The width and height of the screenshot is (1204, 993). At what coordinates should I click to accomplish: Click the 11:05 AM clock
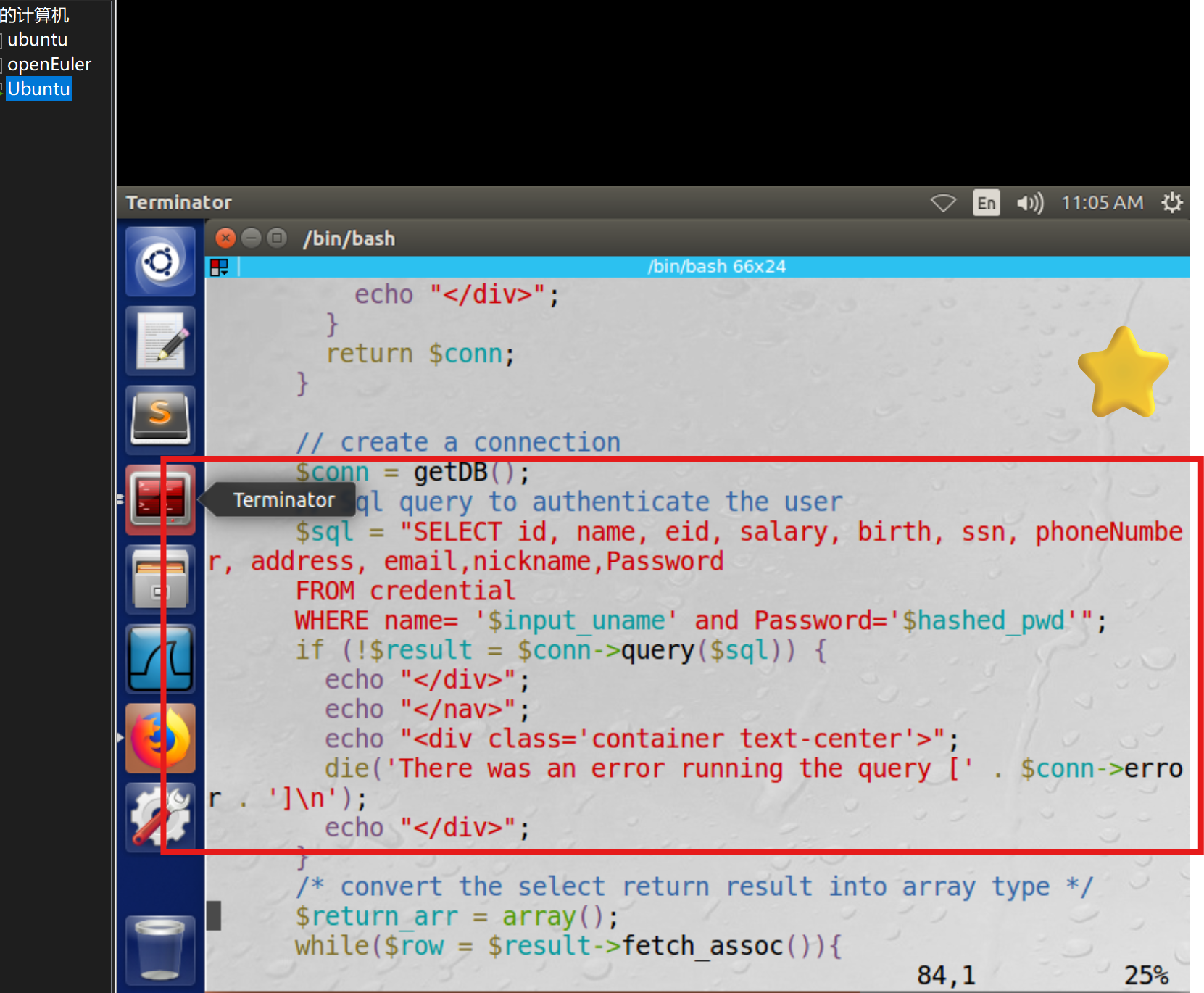coord(1102,202)
